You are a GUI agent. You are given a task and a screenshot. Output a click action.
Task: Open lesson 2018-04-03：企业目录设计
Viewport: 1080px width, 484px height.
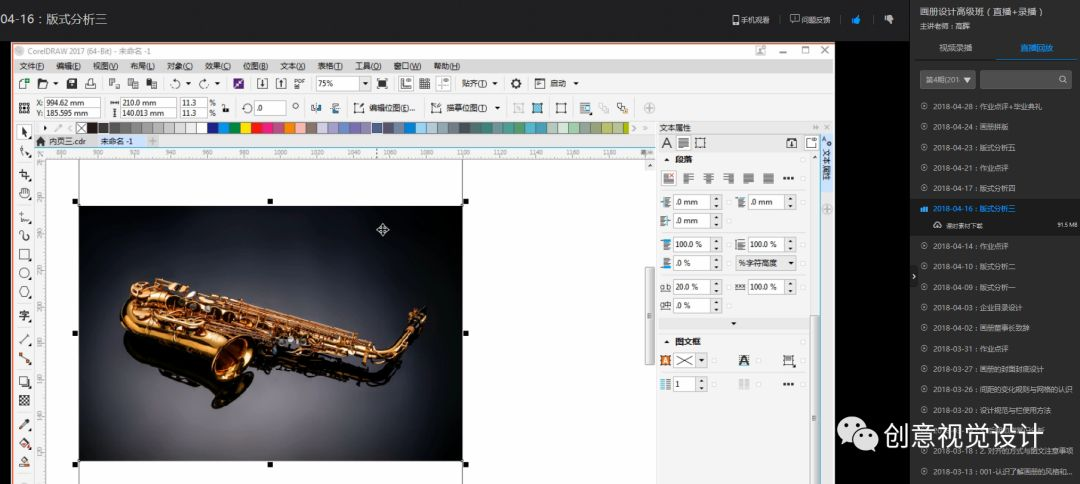click(x=977, y=307)
